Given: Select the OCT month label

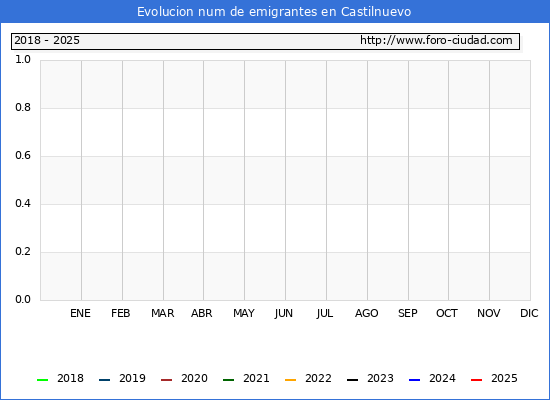Looking at the screenshot, I should (447, 313).
